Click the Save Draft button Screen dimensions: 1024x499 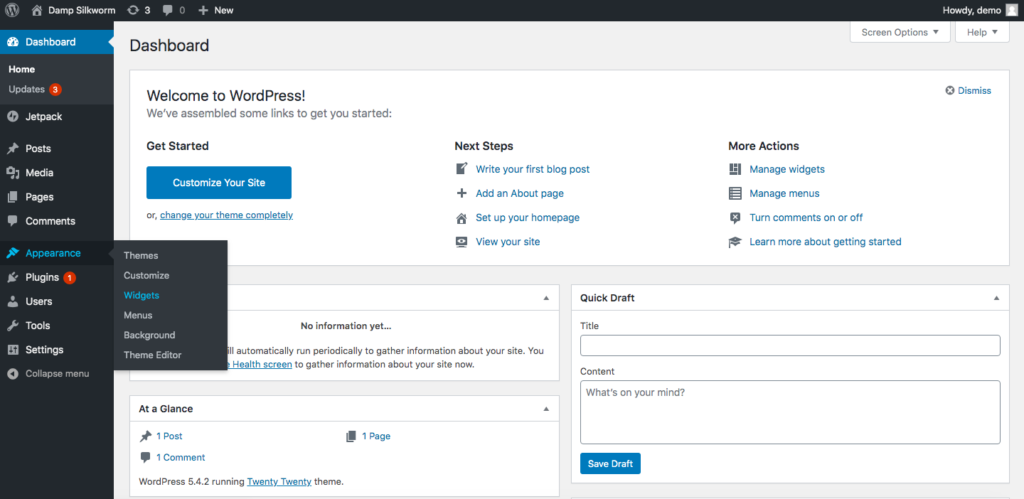(x=611, y=464)
